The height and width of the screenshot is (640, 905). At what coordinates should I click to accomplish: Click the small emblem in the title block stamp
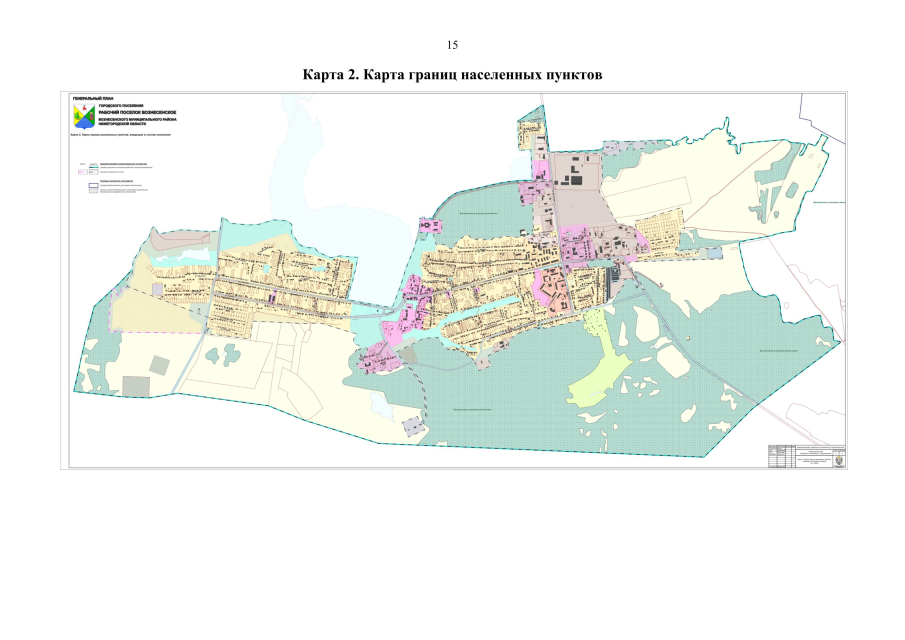click(838, 459)
